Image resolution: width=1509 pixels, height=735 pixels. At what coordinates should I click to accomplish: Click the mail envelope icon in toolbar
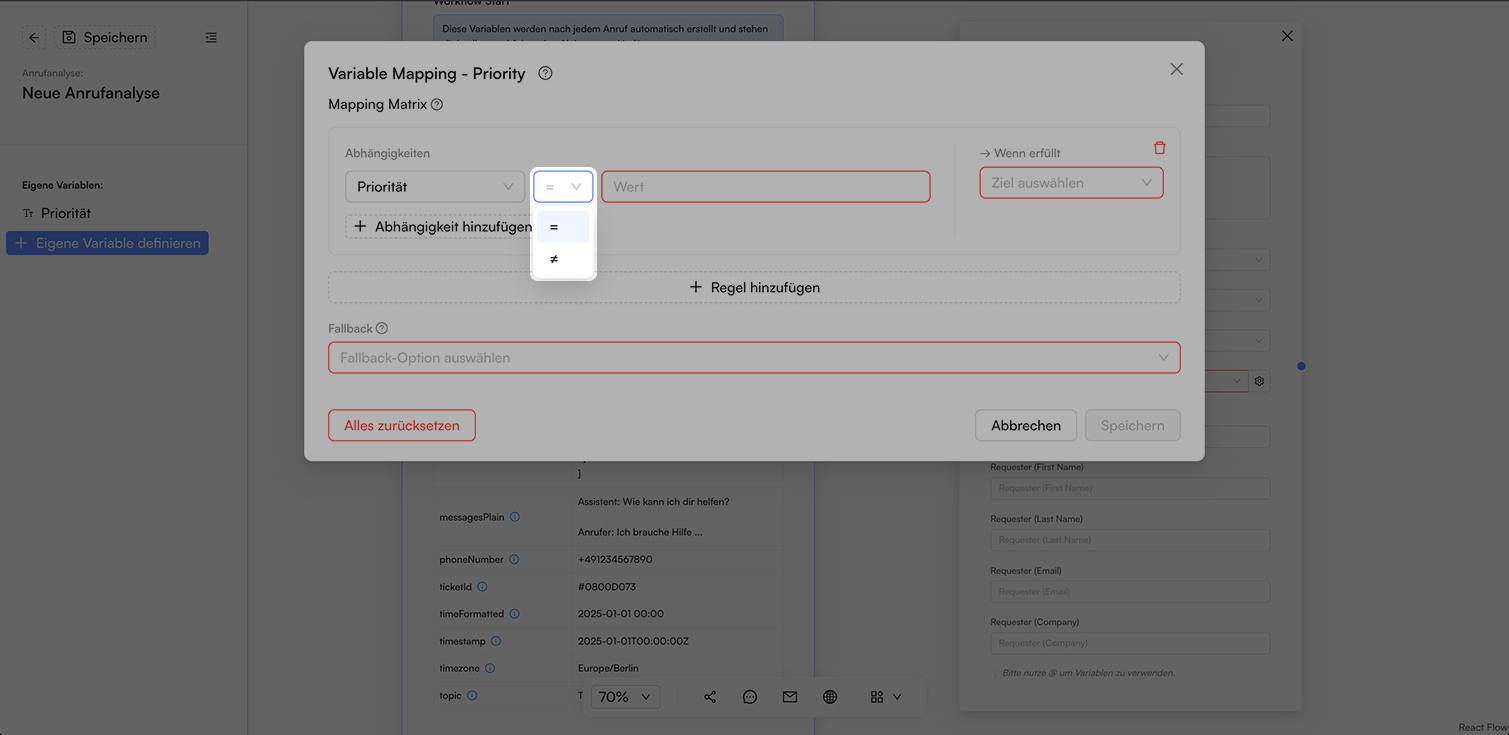click(x=790, y=697)
